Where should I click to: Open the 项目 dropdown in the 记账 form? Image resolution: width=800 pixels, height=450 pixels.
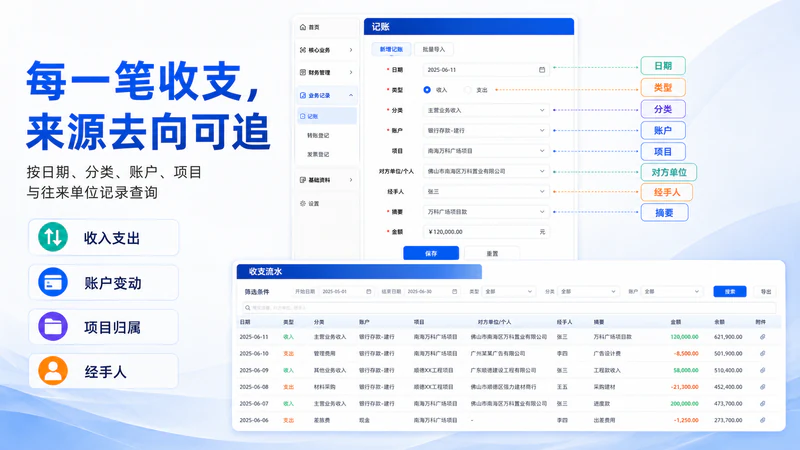(x=486, y=151)
